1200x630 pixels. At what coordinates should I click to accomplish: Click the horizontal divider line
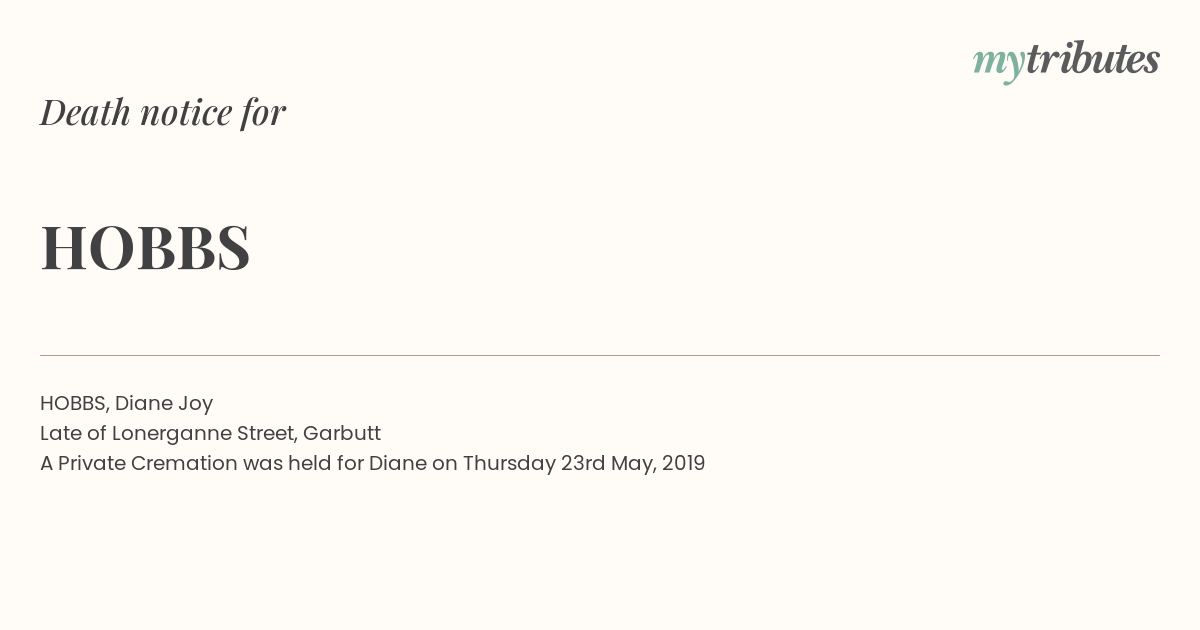600,355
